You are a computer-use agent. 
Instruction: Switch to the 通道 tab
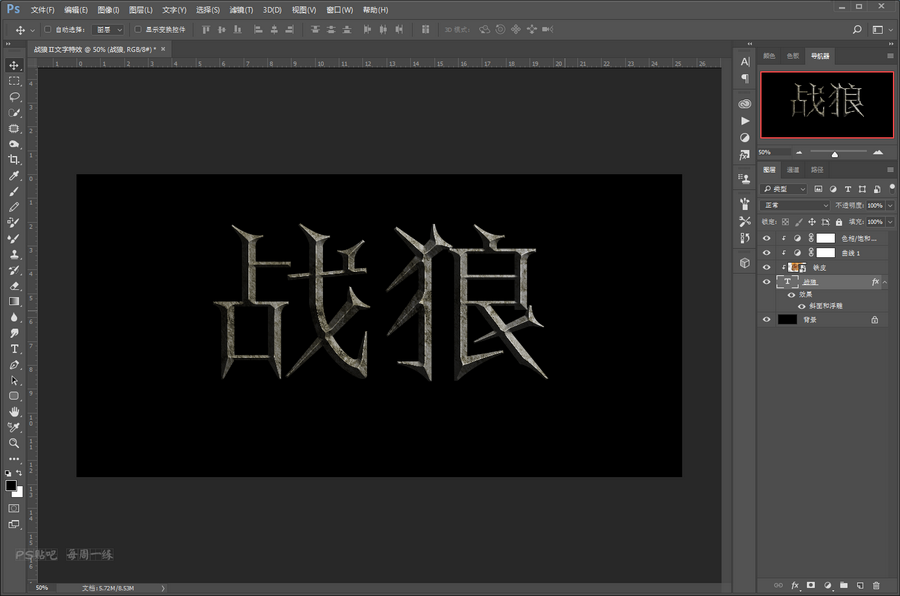point(793,170)
